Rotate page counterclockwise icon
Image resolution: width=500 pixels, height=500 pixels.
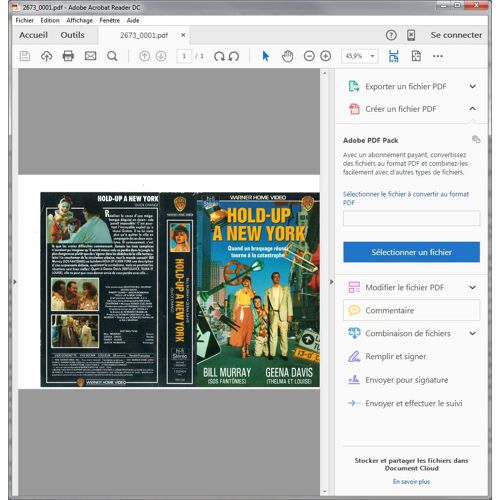click(x=234, y=56)
